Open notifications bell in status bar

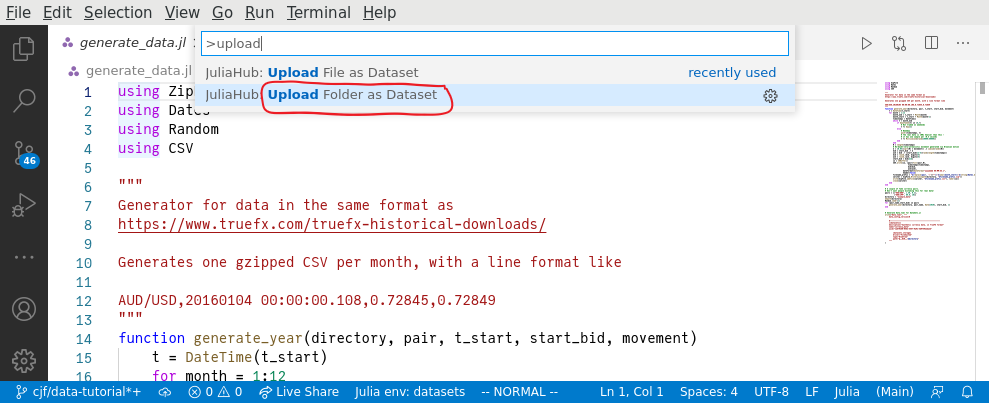[x=967, y=392]
